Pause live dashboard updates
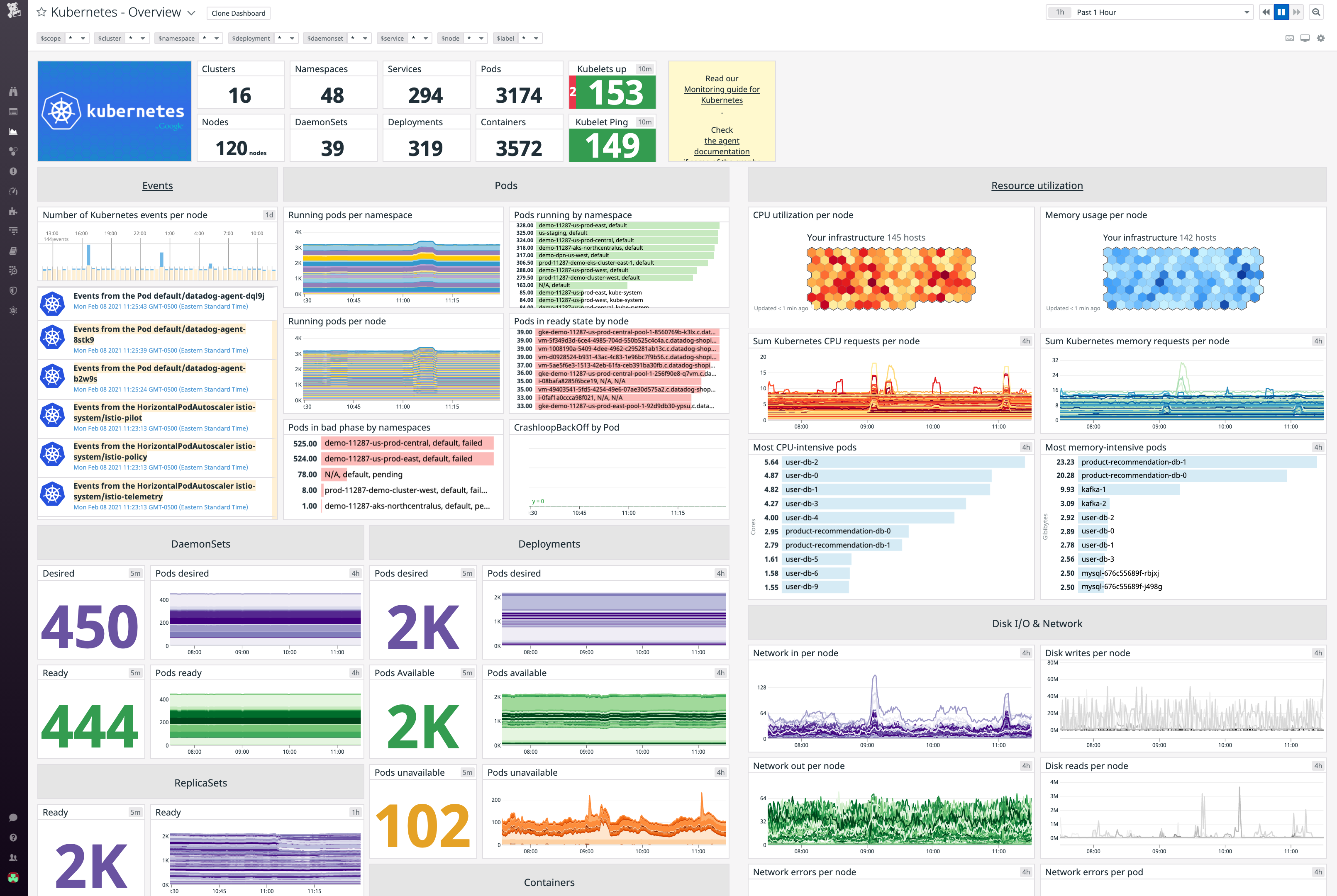The width and height of the screenshot is (1337, 896). point(1281,12)
